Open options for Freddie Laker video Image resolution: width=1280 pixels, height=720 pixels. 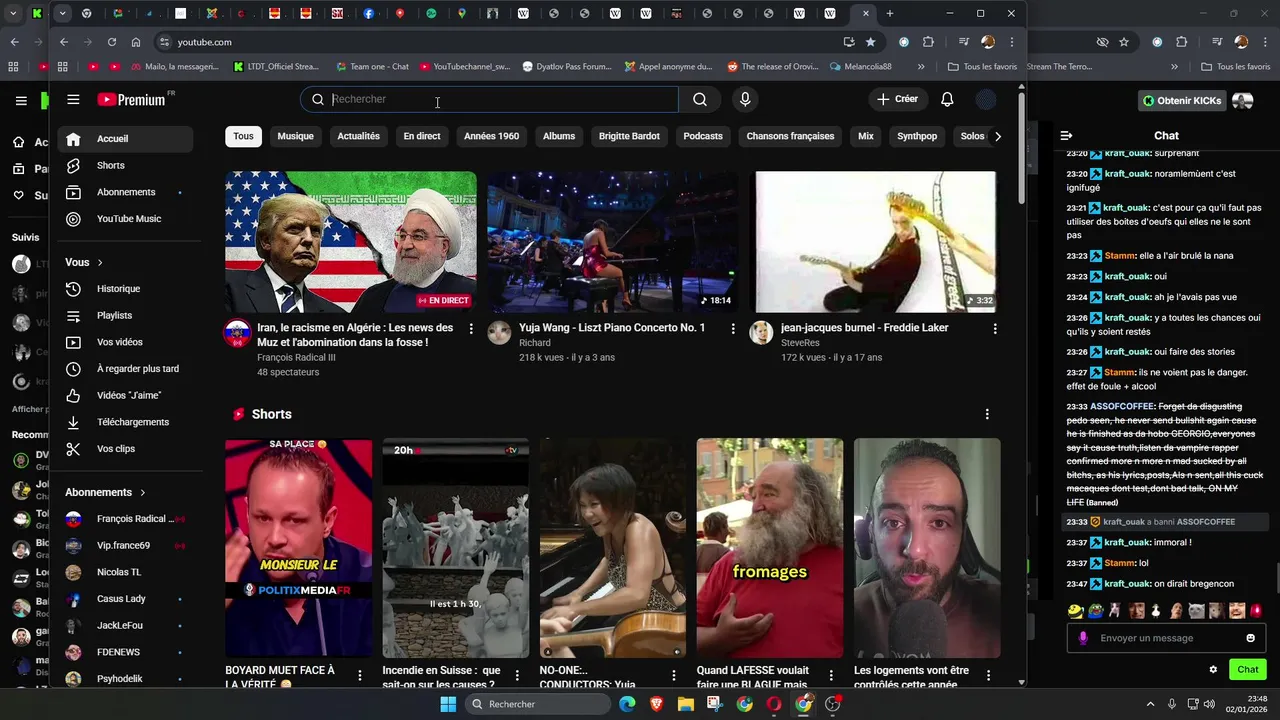[995, 328]
